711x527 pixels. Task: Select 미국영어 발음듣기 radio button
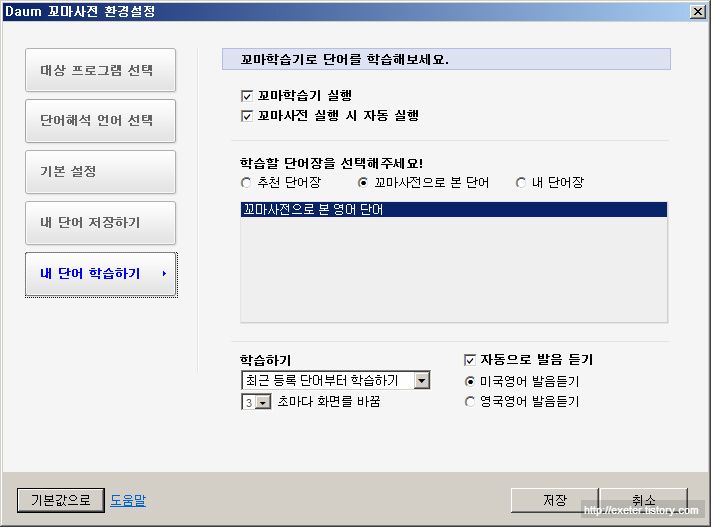[470, 382]
